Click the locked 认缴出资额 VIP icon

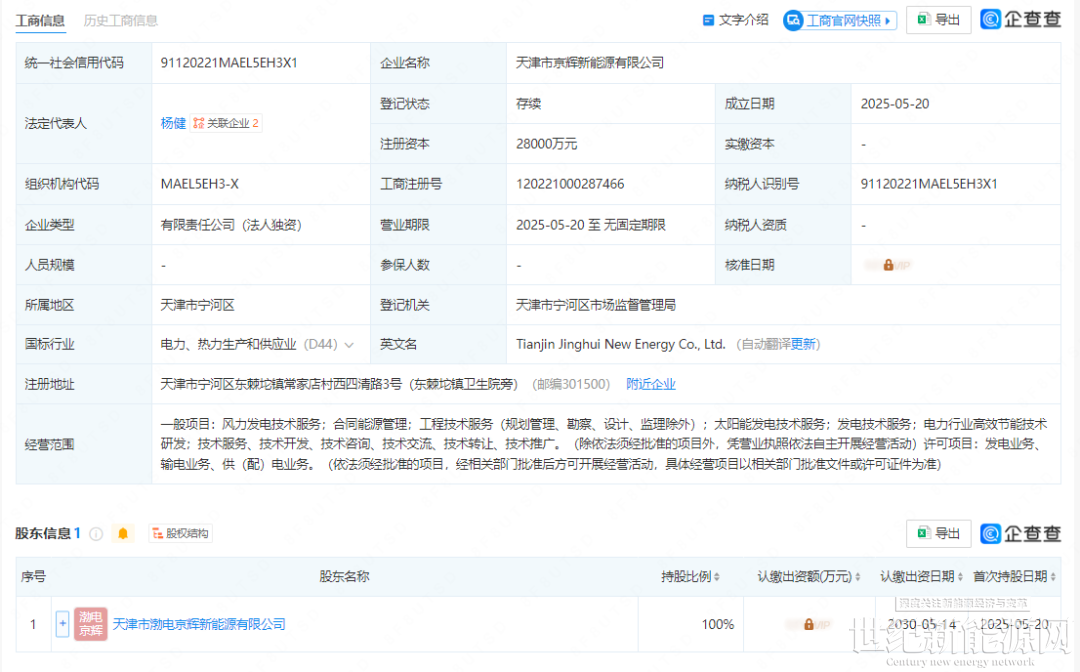(809, 624)
